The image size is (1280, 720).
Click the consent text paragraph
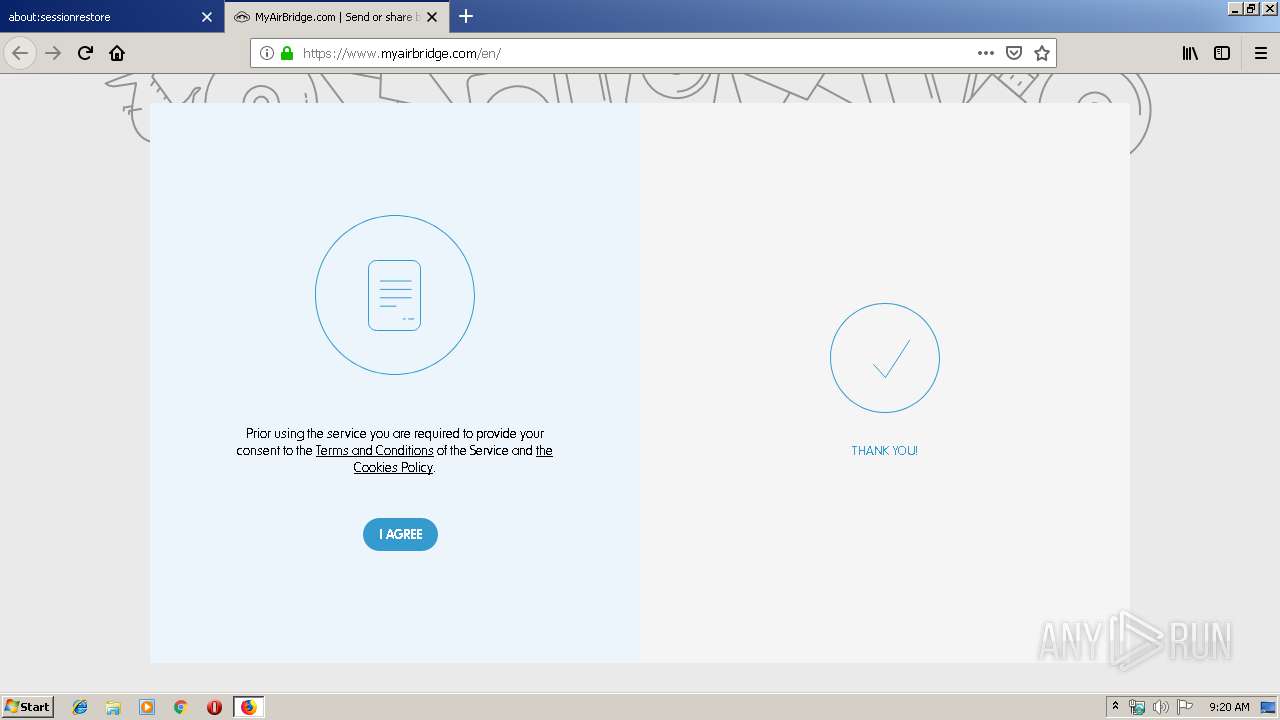[394, 451]
